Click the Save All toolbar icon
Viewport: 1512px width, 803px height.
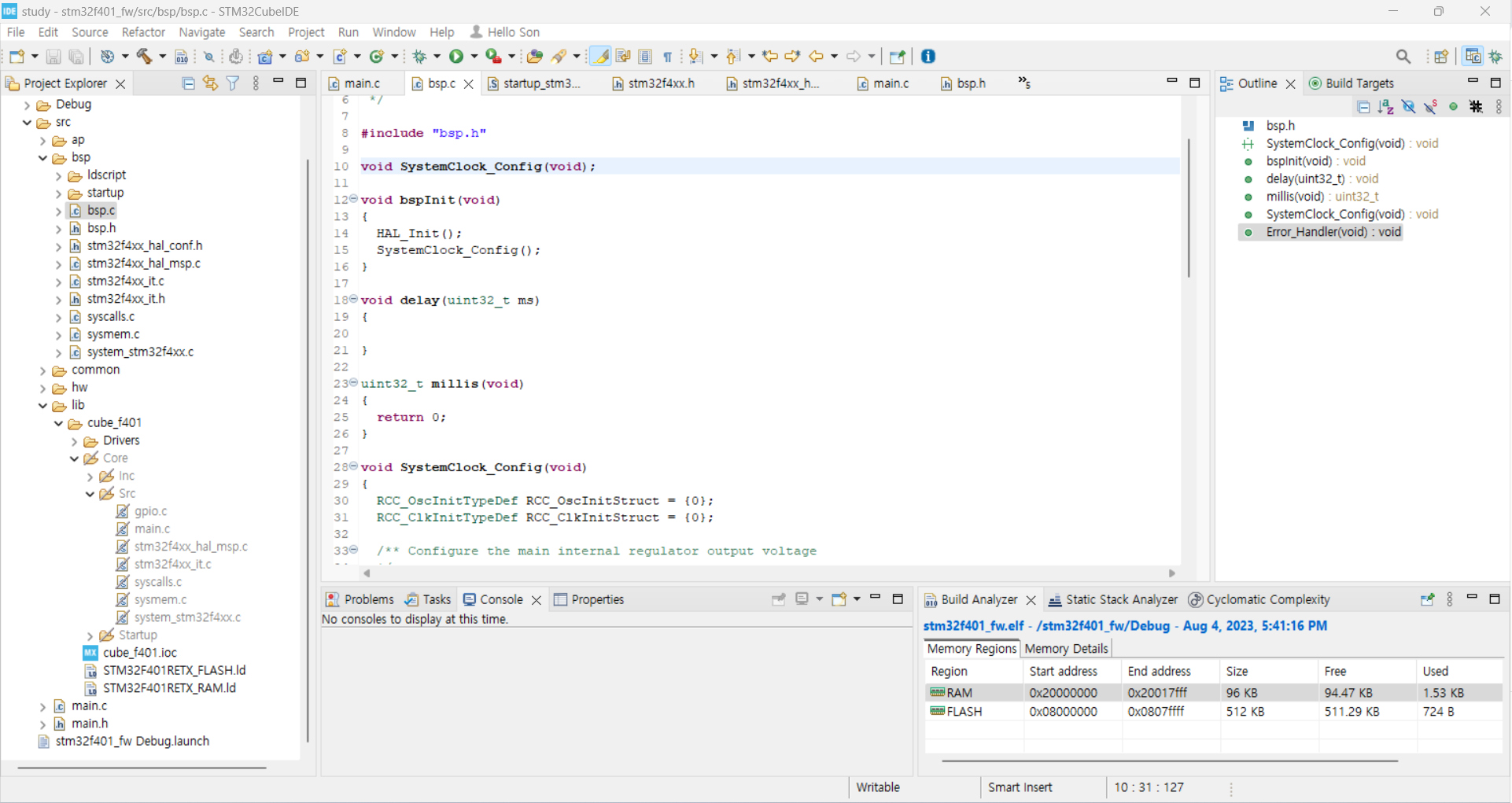(76, 57)
